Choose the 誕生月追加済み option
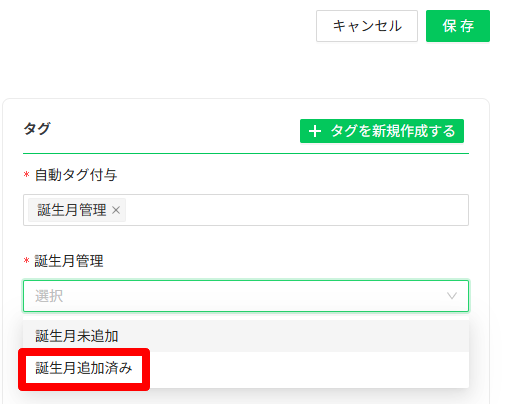505x404 pixels. pos(84,368)
